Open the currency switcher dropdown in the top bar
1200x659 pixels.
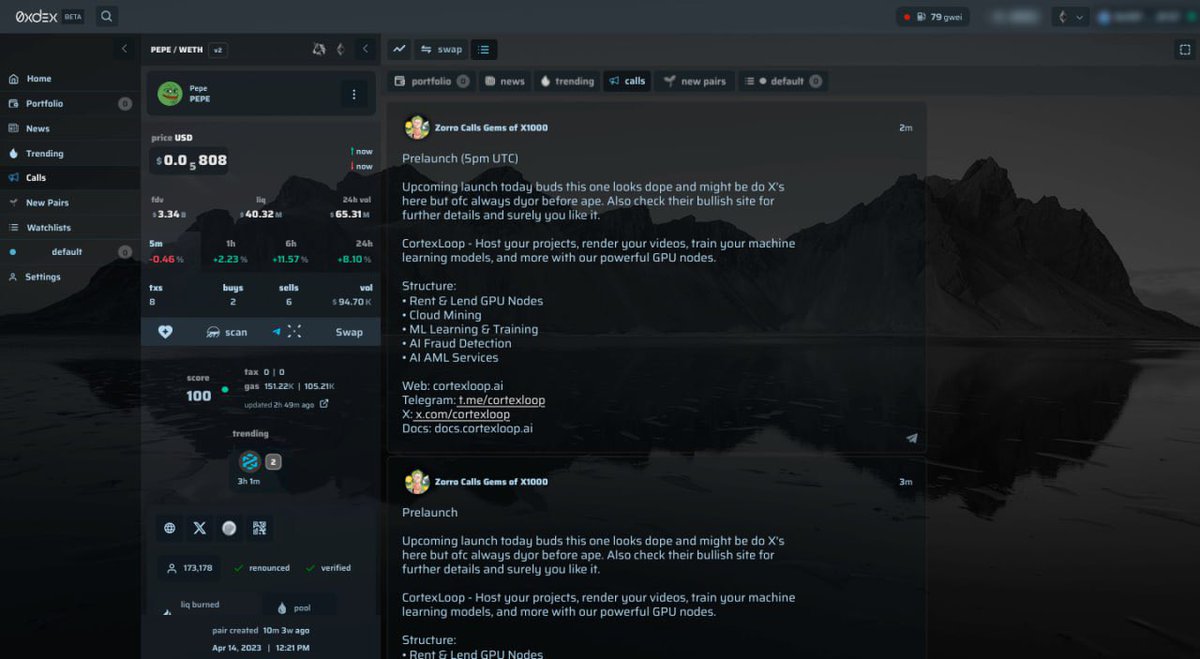pos(1069,16)
